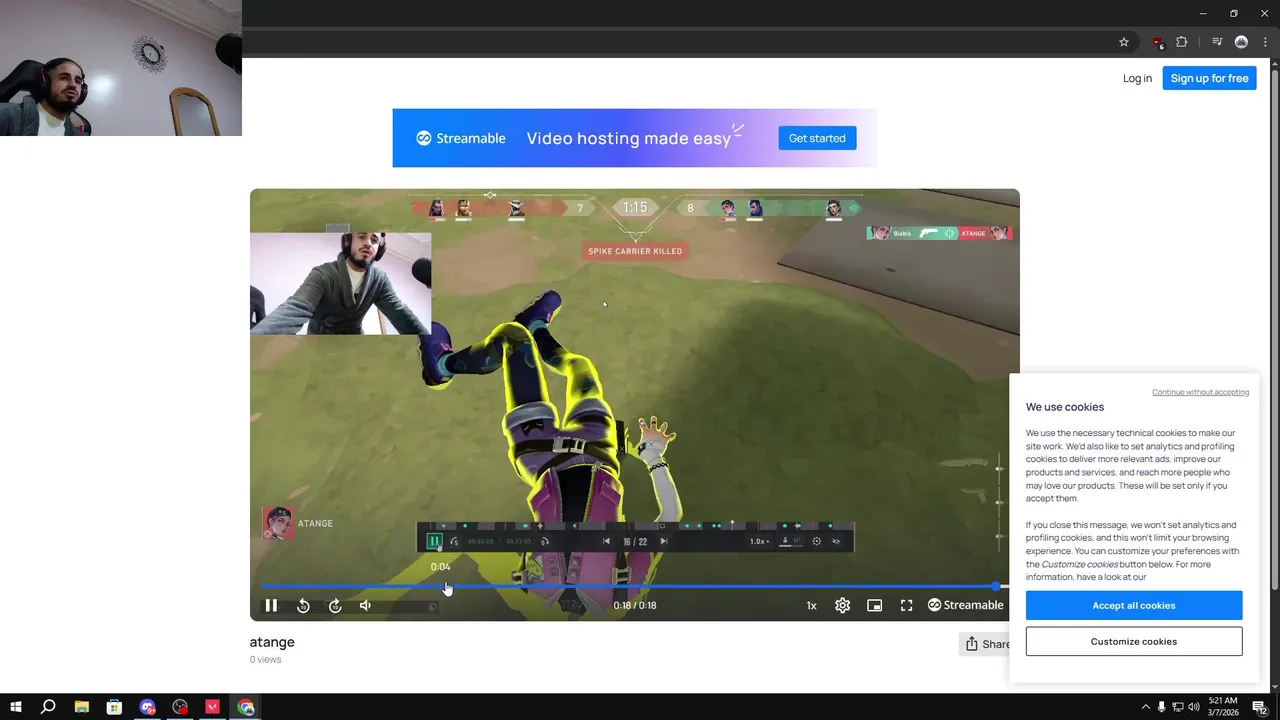Click Sign up for free
This screenshot has width=1280, height=720.
pos(1209,78)
